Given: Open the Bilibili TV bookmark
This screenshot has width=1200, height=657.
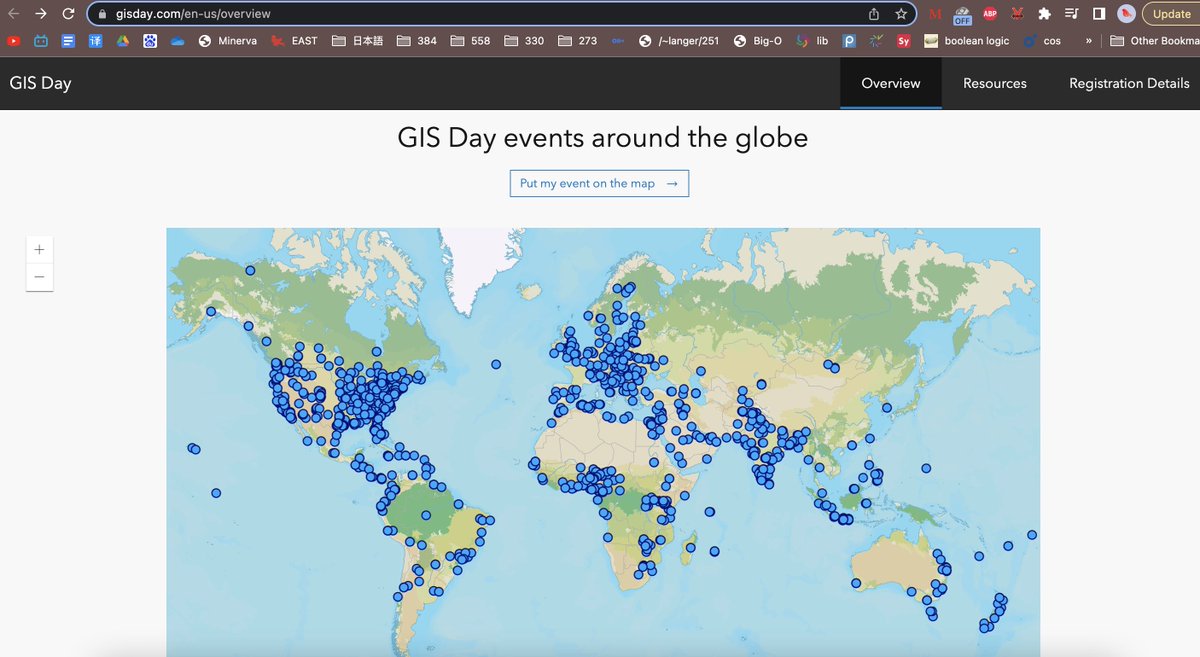Looking at the screenshot, I should click(x=41, y=41).
